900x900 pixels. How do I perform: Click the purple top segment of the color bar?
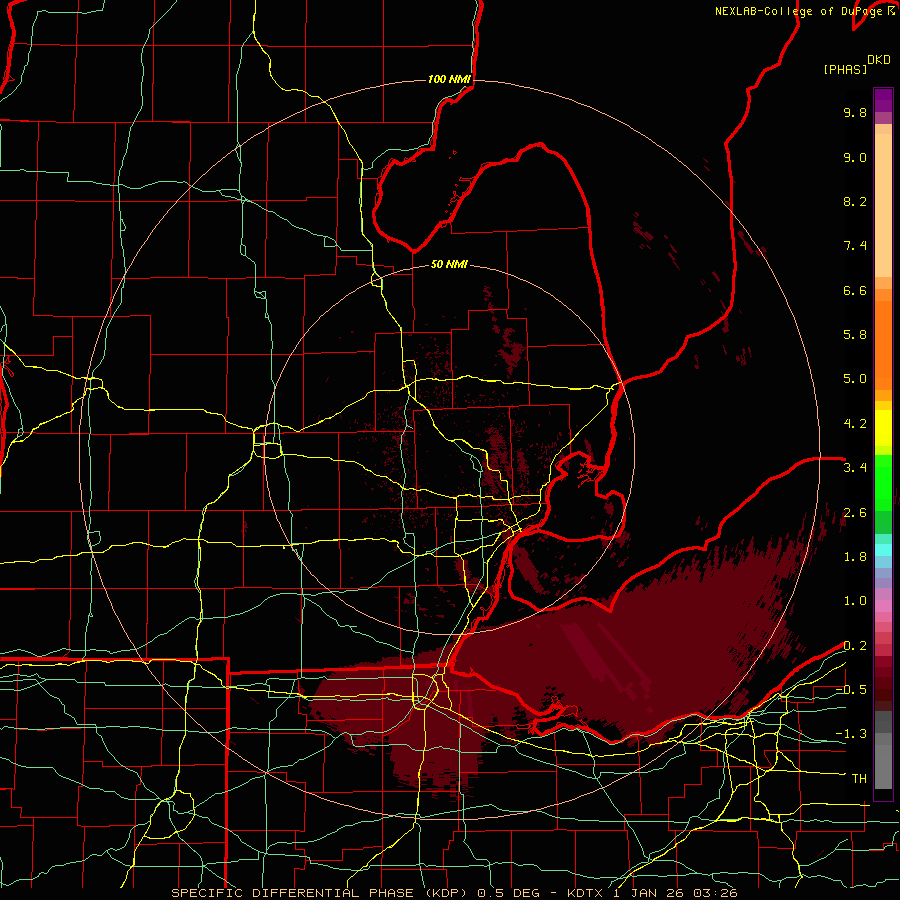(x=883, y=100)
